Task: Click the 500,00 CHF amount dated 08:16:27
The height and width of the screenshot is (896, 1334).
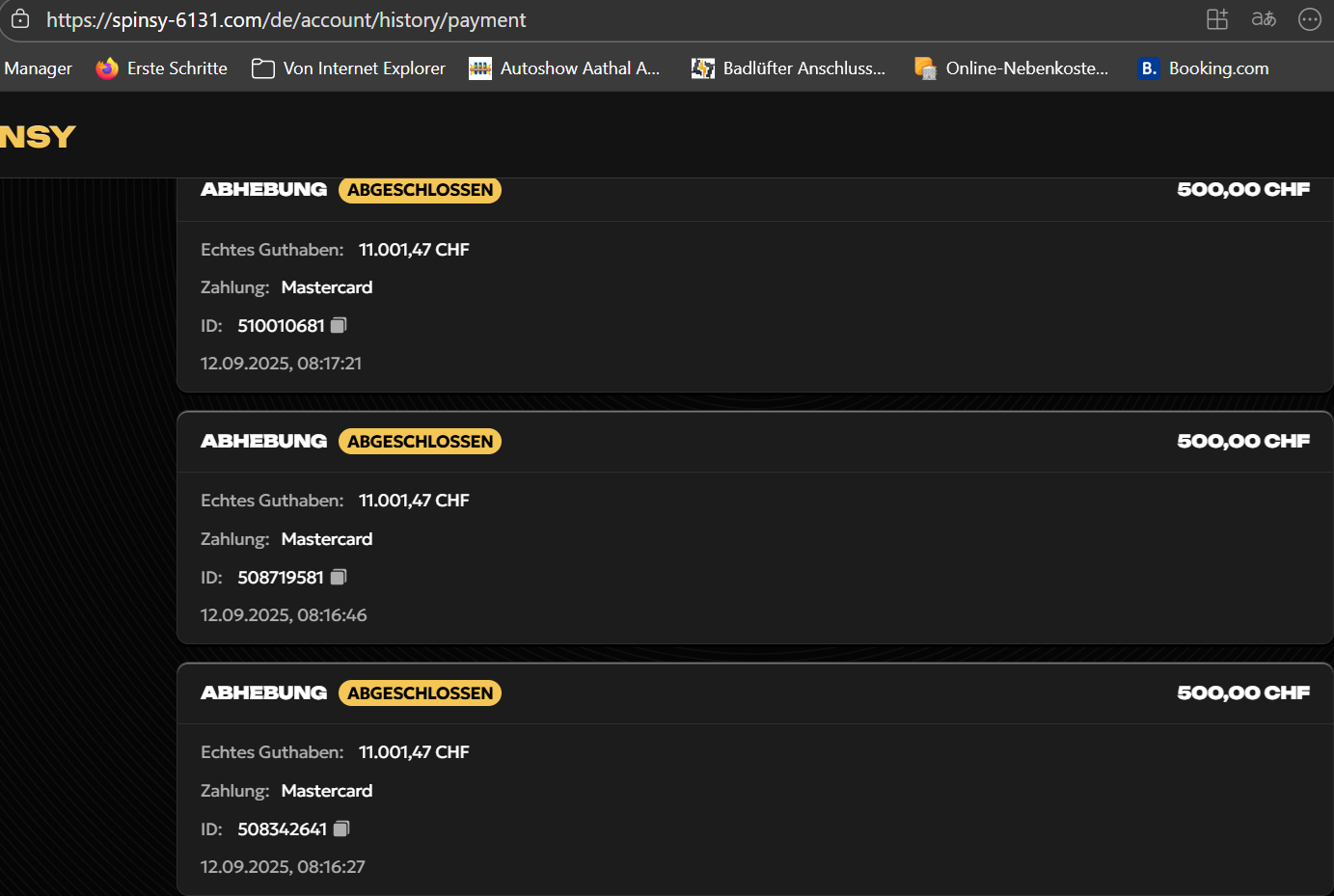Action: click(x=1242, y=692)
